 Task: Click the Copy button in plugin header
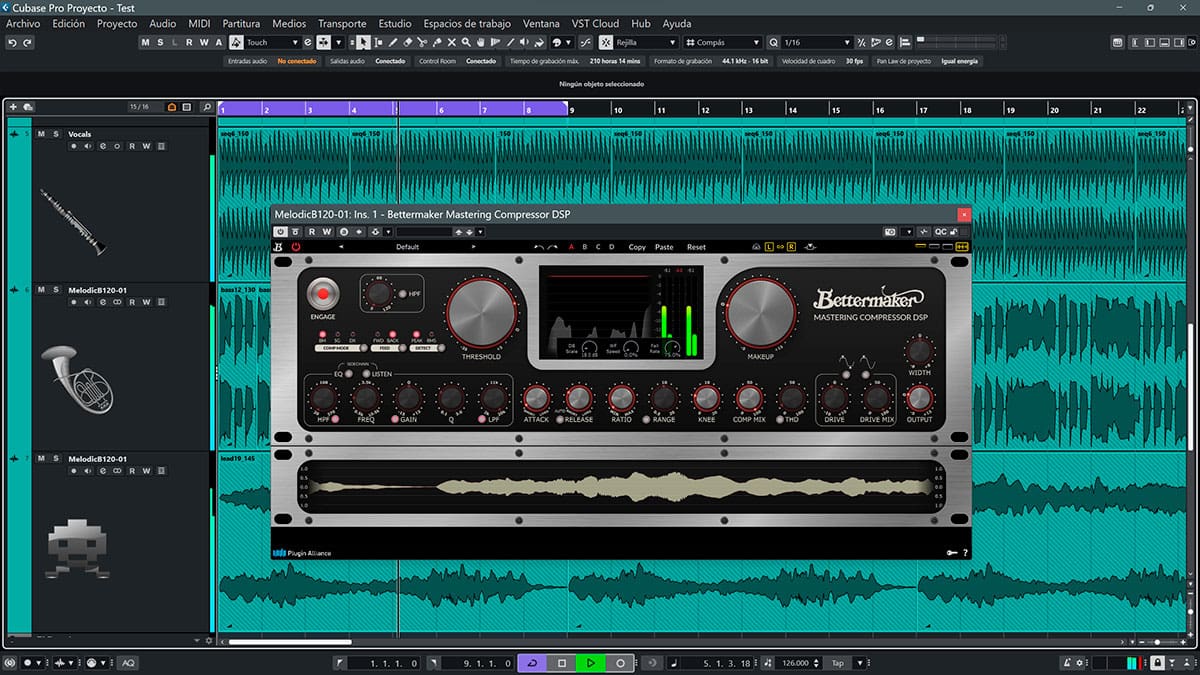tap(637, 247)
